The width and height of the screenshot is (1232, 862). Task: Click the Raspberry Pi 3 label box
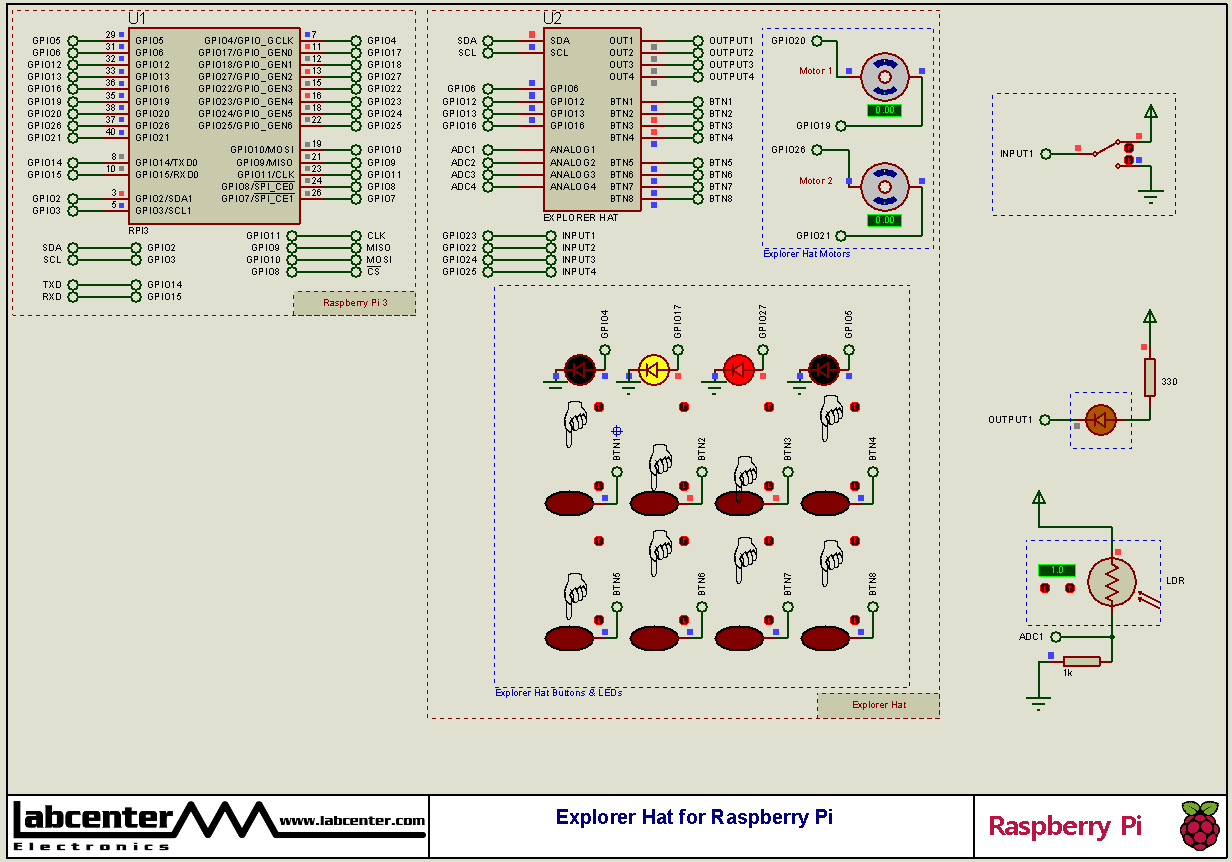[x=354, y=303]
